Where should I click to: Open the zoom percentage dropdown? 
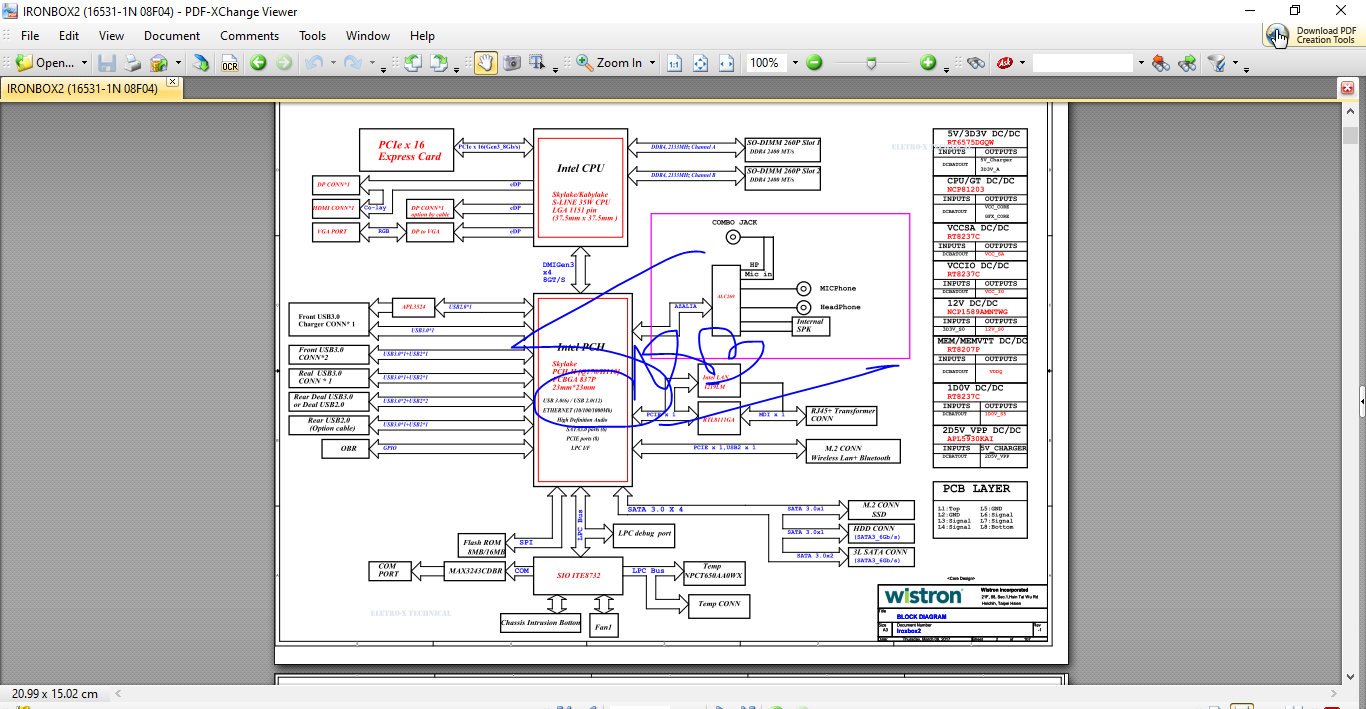pos(795,63)
